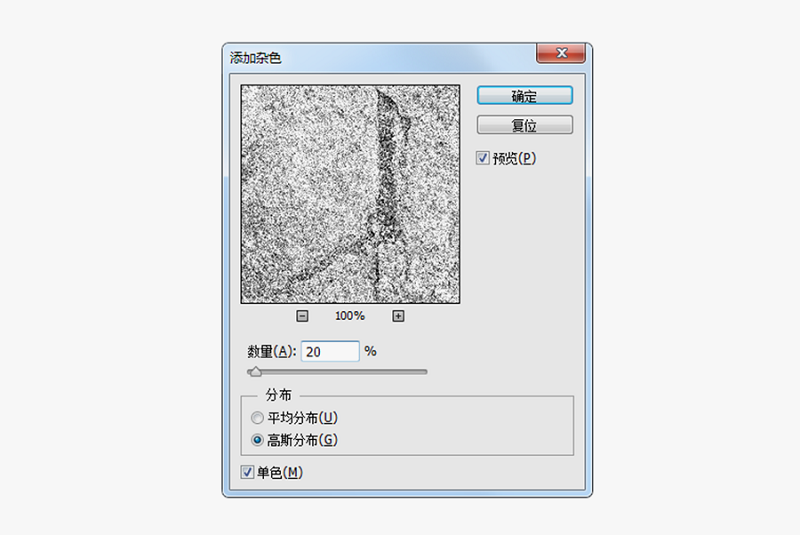Uncheck the 单色 monochromatic checkbox
The height and width of the screenshot is (535, 800).
(x=247, y=472)
